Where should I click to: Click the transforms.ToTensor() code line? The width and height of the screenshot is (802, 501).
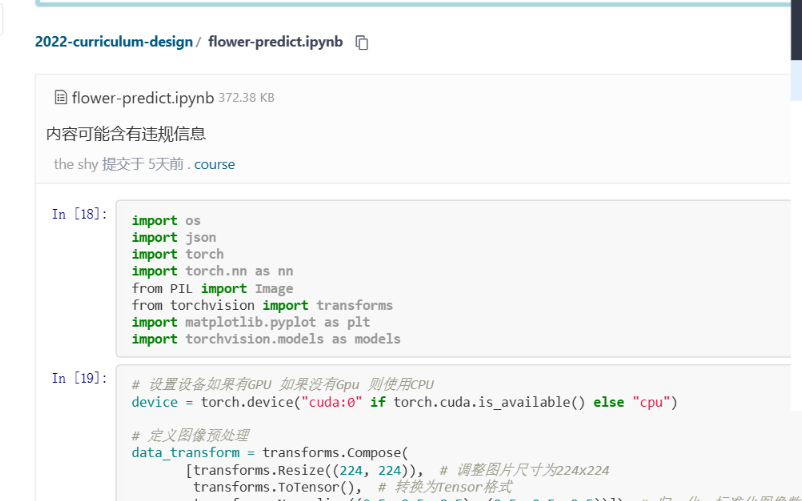[x=352, y=487]
